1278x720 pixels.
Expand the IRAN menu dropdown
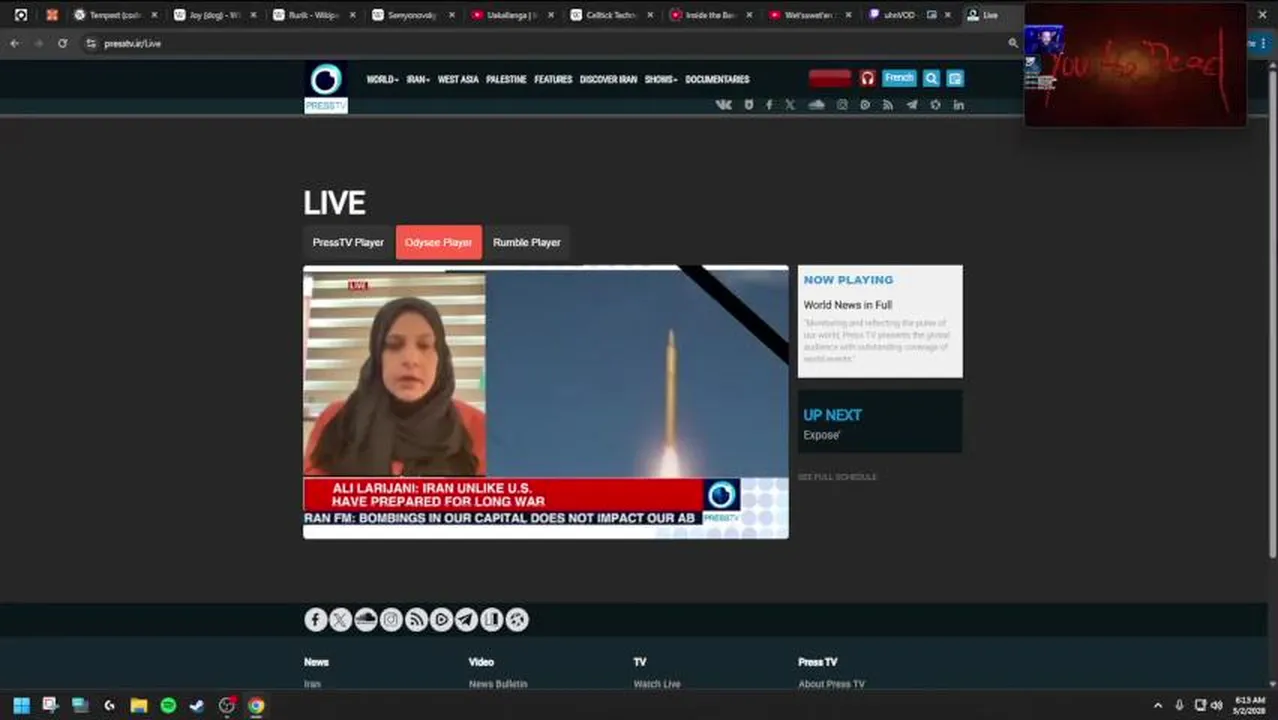click(418, 79)
